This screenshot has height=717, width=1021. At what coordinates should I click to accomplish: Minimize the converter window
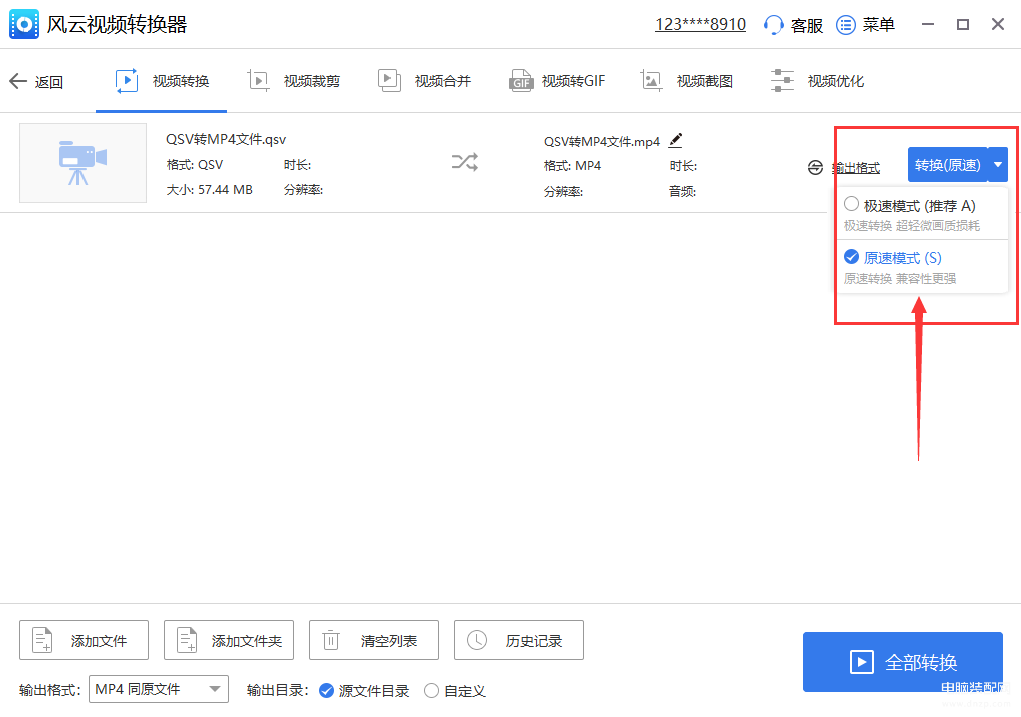(928, 25)
